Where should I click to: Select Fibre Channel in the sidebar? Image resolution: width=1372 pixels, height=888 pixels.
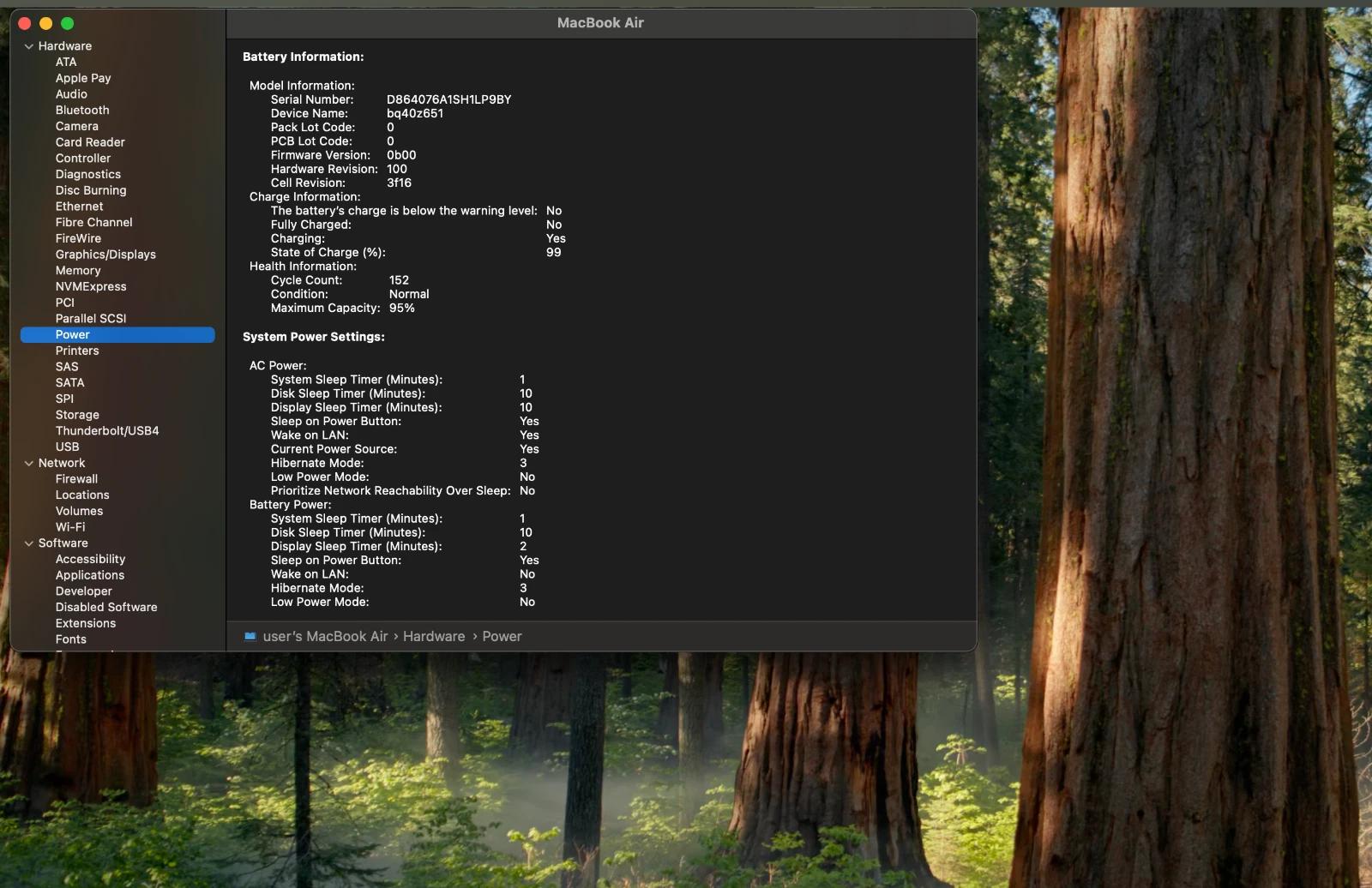click(x=94, y=222)
